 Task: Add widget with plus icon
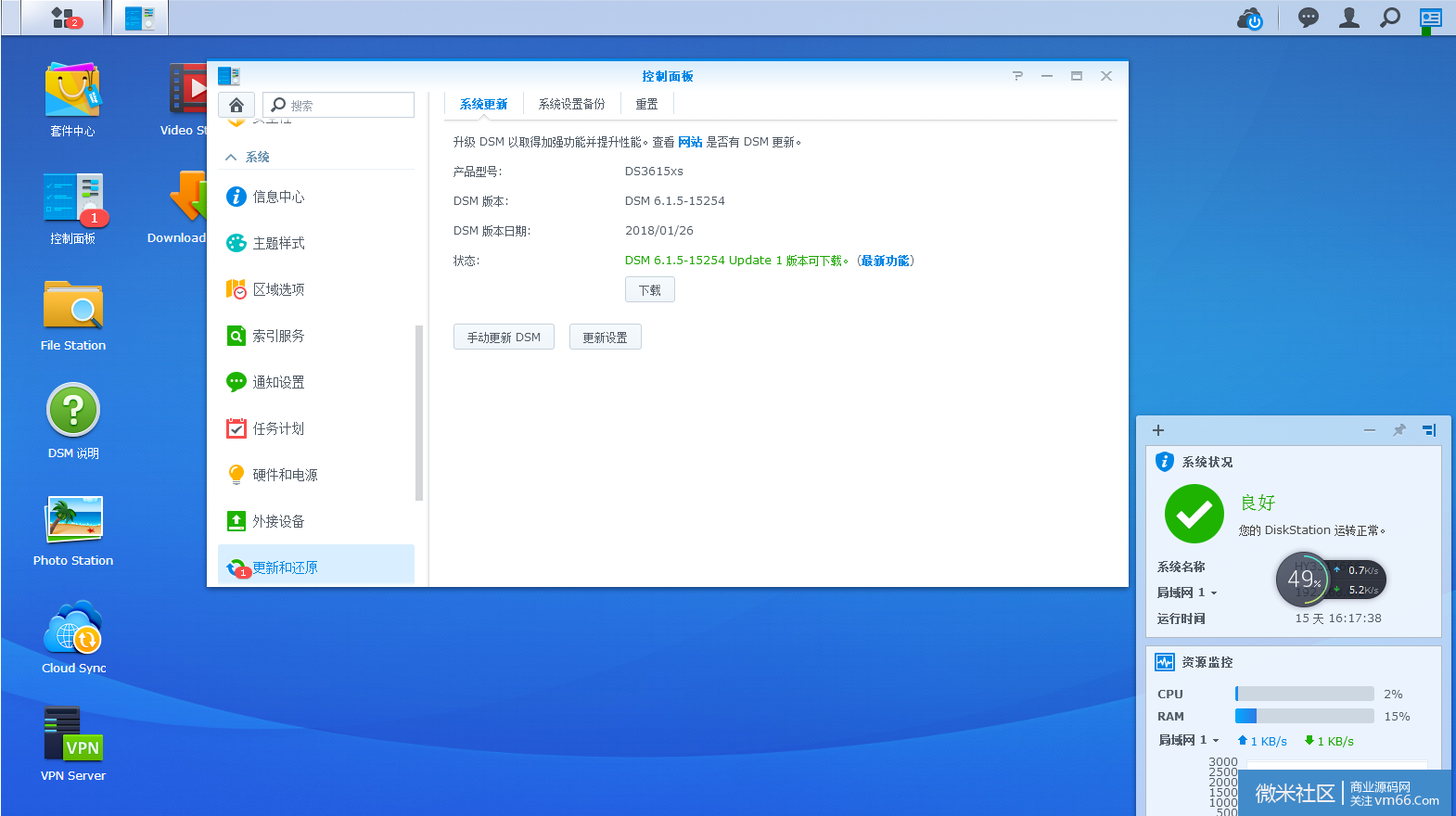1158,430
